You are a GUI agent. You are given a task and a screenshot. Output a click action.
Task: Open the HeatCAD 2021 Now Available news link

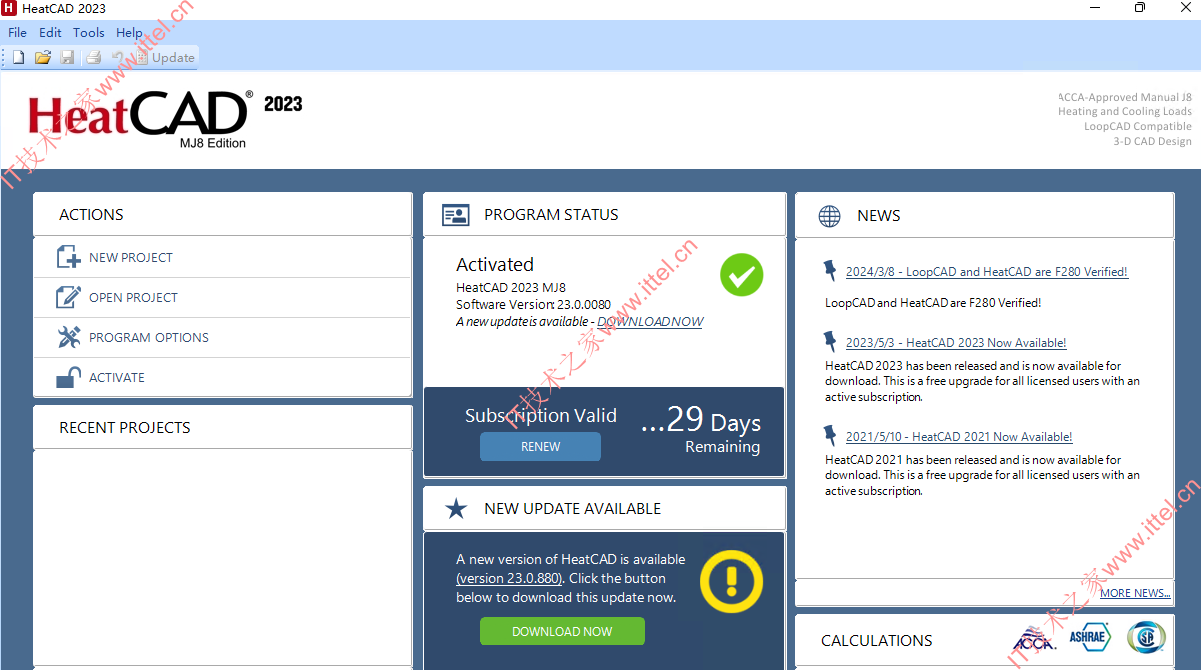pyautogui.click(x=959, y=437)
